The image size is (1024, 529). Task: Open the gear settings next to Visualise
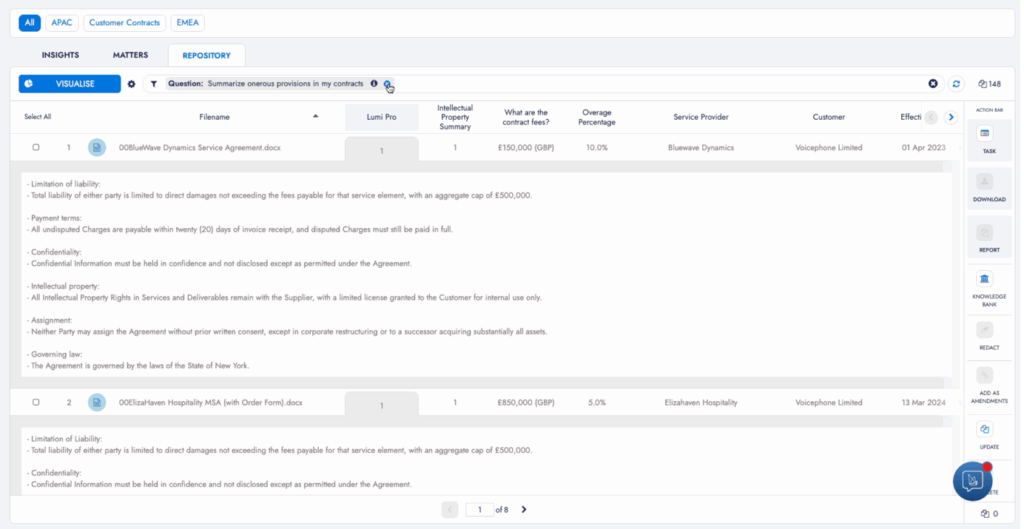click(132, 84)
